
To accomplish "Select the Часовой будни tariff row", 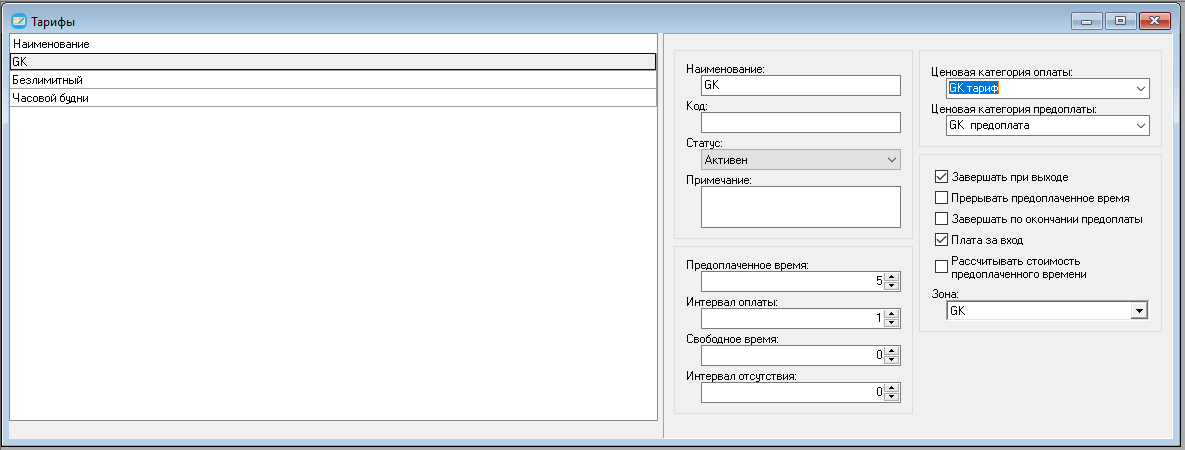I will pyautogui.click(x=333, y=98).
